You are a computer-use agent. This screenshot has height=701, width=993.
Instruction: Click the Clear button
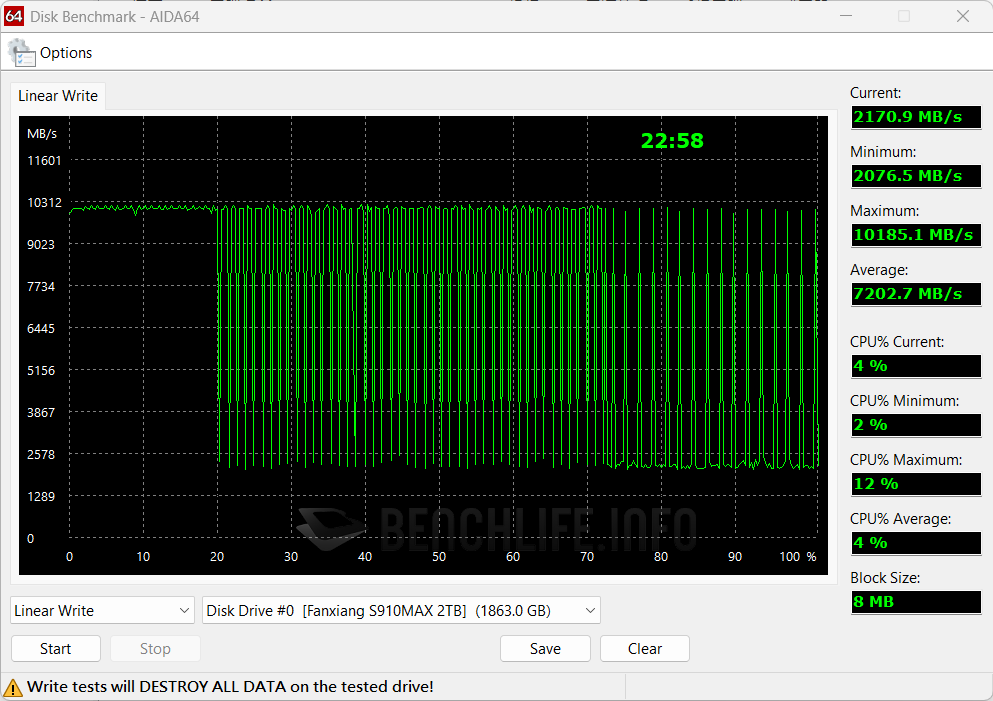[x=645, y=648]
